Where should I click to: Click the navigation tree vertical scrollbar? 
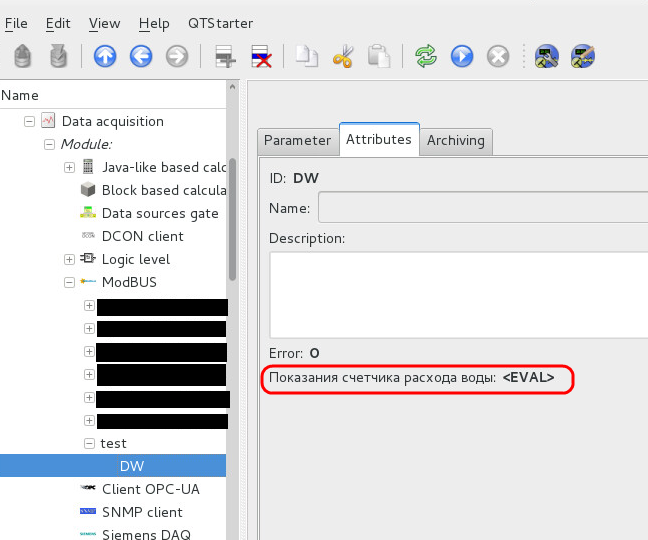(233, 220)
